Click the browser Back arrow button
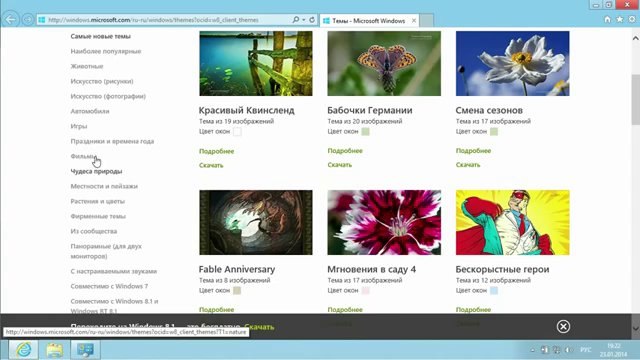 [x=11, y=19]
